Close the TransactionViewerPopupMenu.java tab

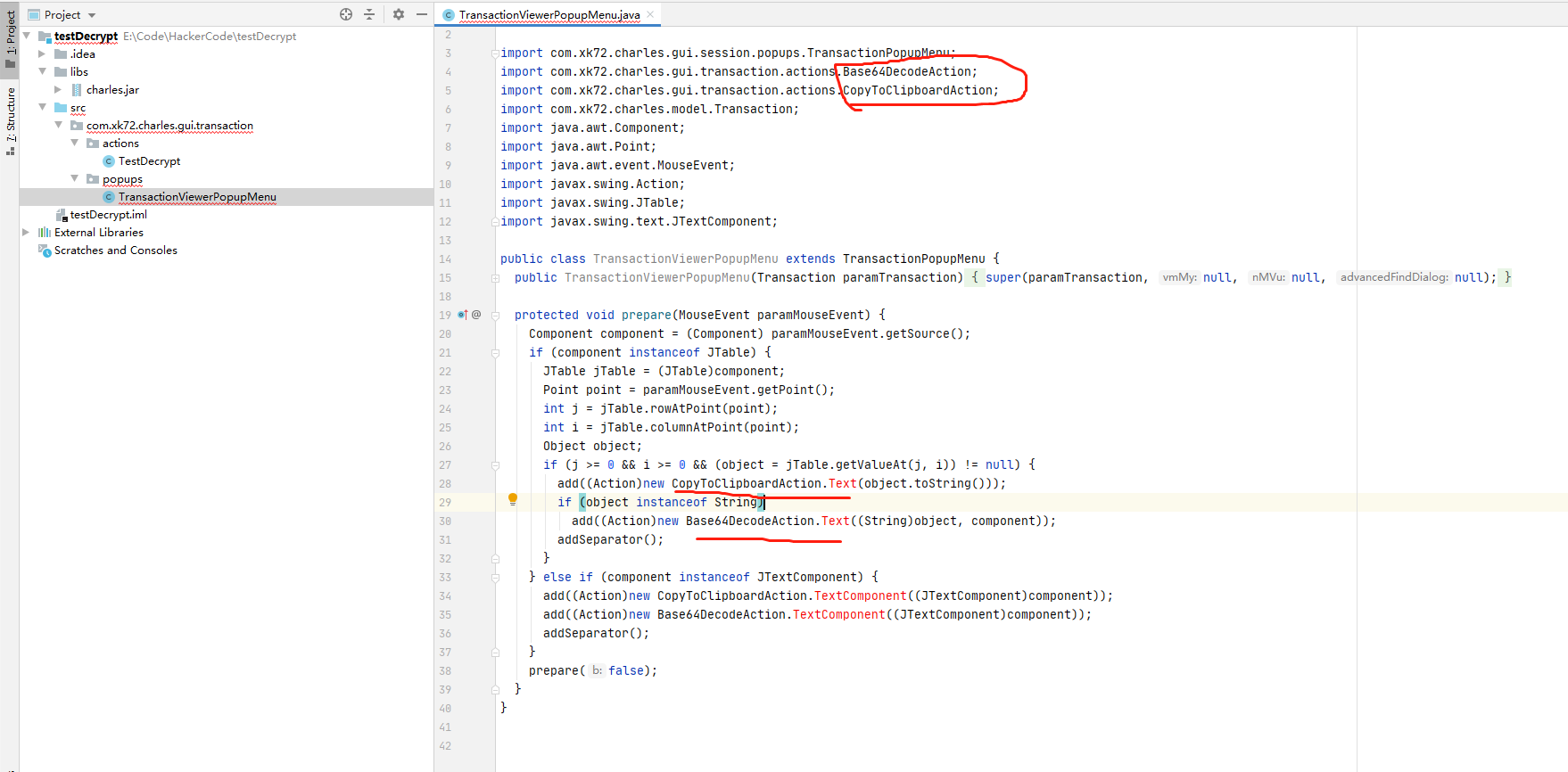click(650, 14)
